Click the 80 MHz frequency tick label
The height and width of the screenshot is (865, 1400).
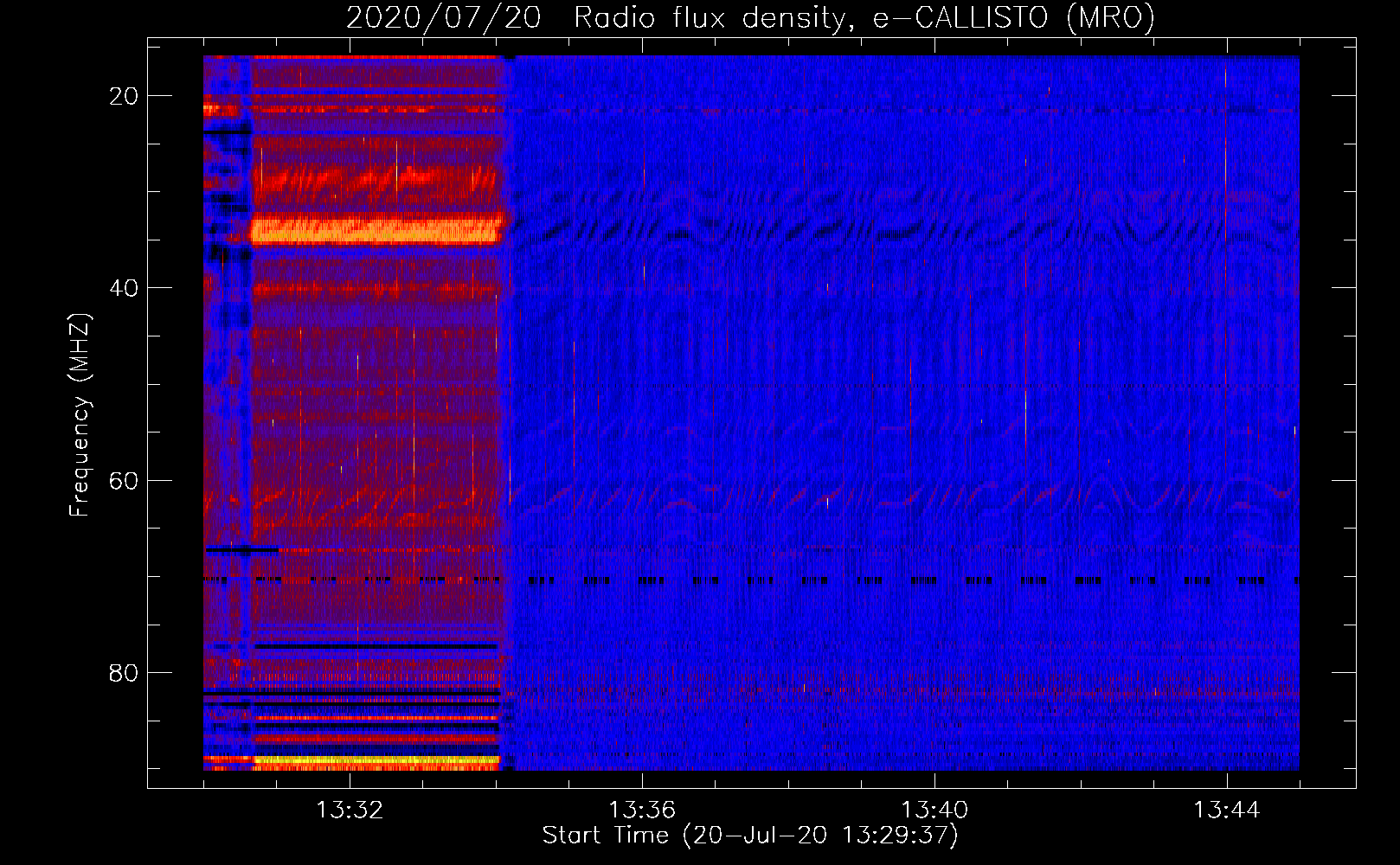(124, 672)
